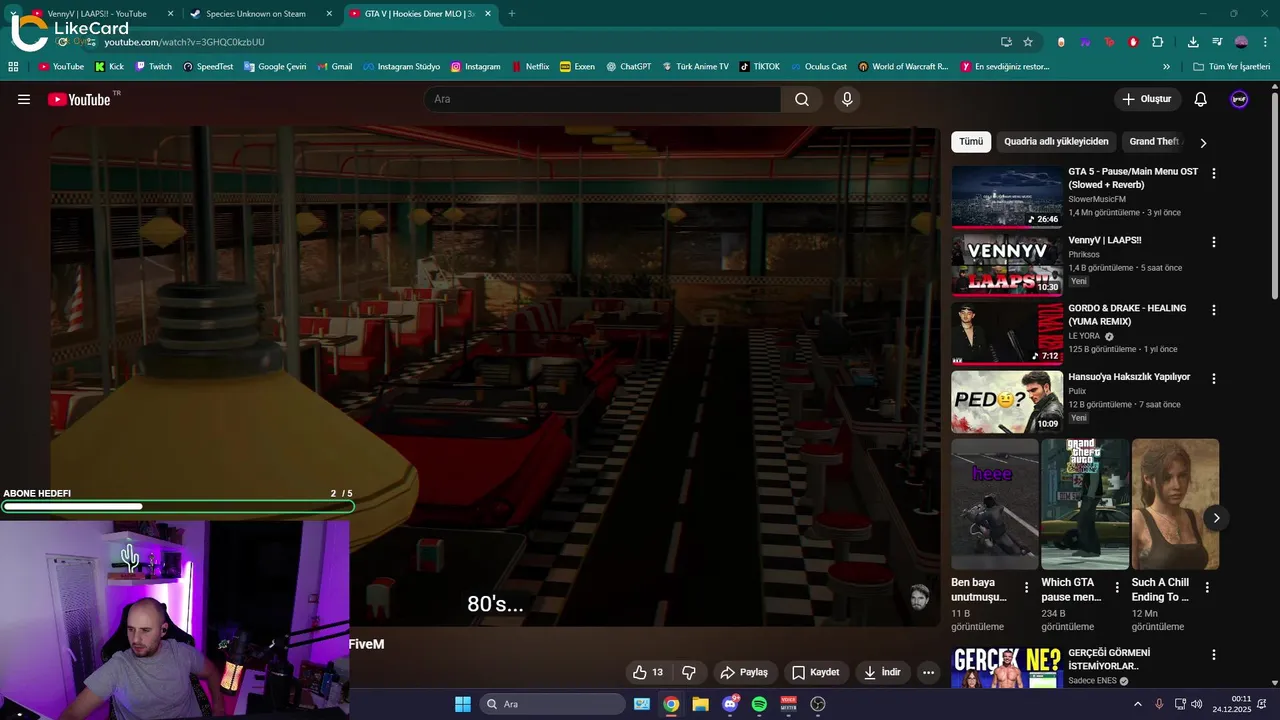The image size is (1280, 720).
Task: Show next shorts with carousel arrow
Action: pos(1216,517)
